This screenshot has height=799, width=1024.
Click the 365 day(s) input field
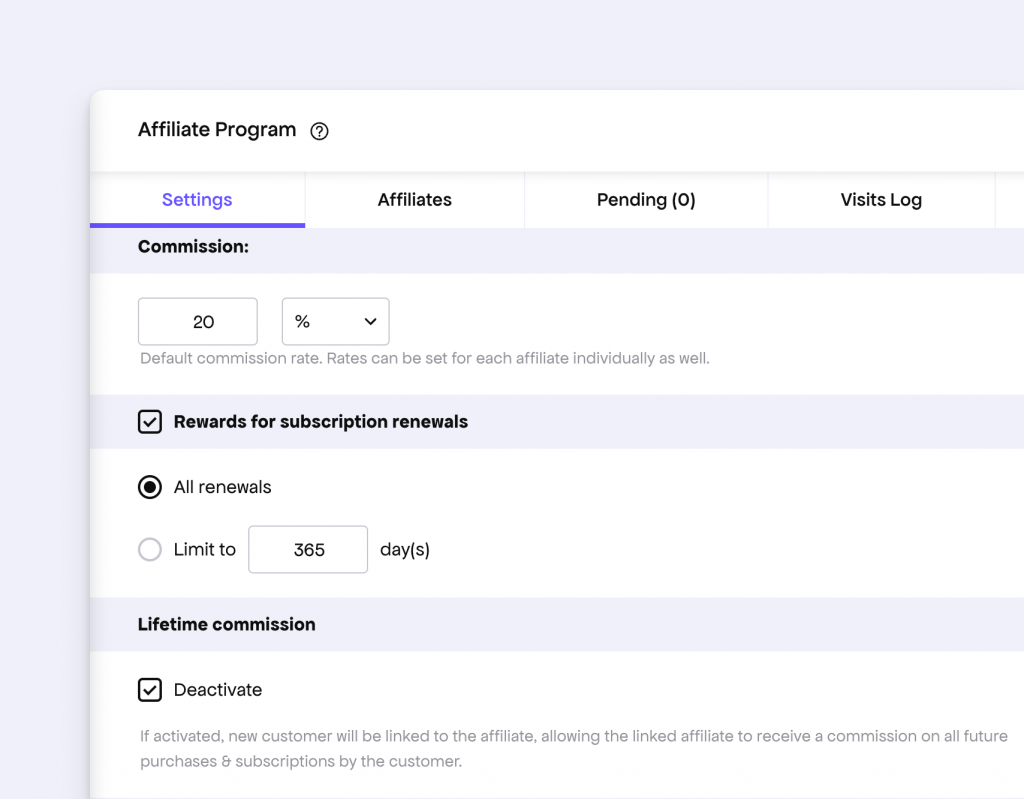coord(307,549)
